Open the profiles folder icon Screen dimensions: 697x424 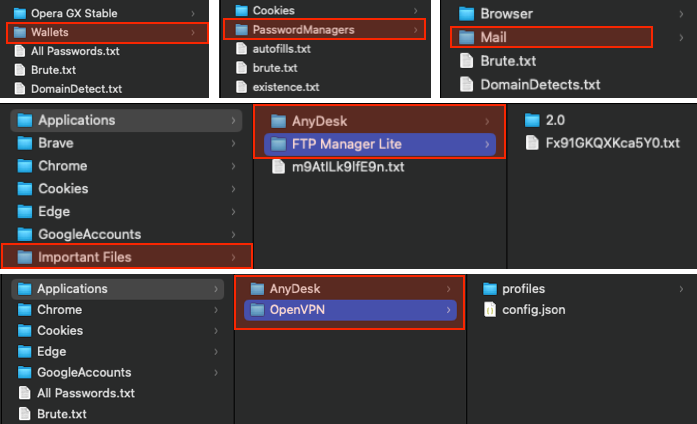coord(489,289)
